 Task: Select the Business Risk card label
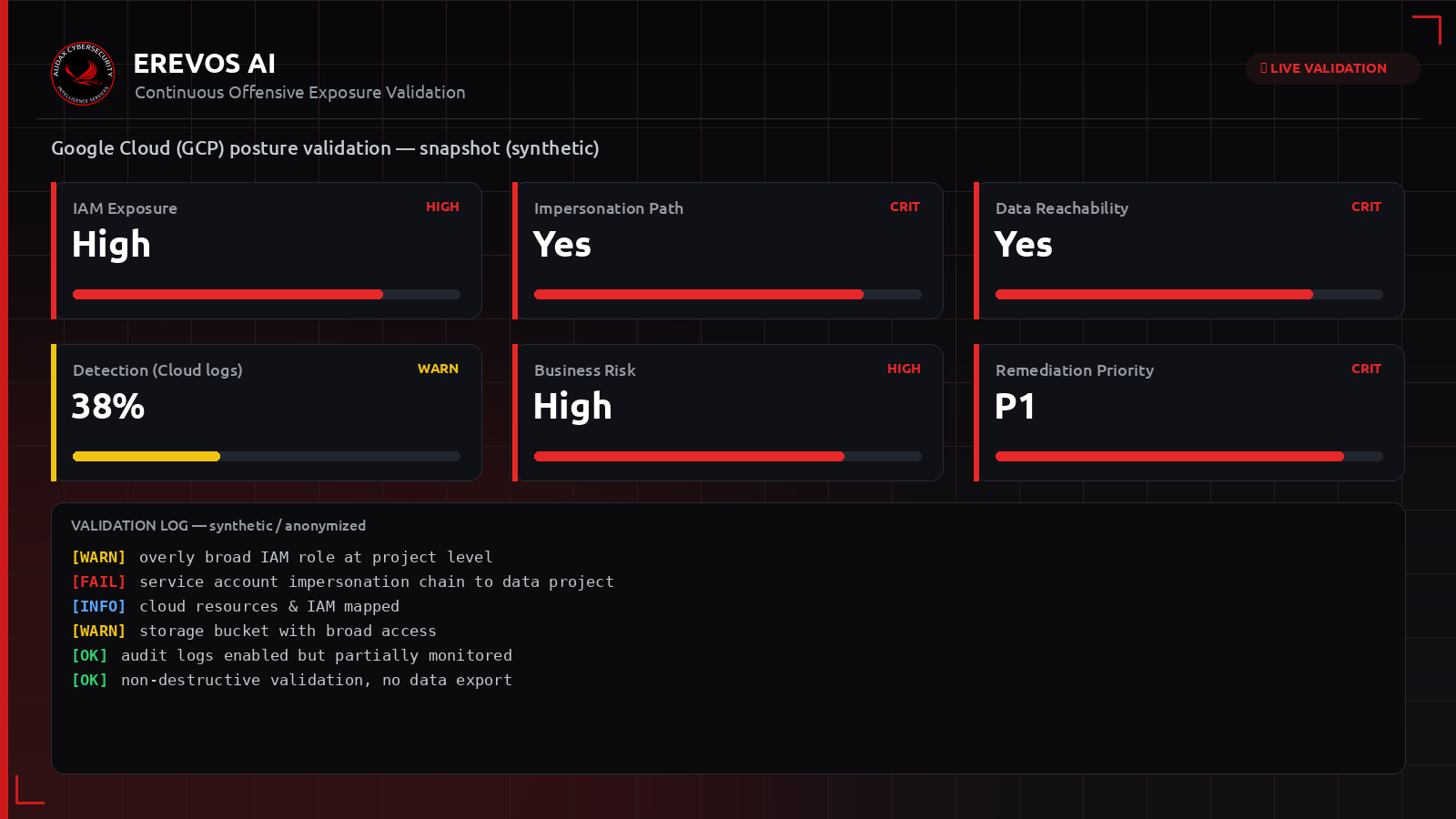point(585,370)
